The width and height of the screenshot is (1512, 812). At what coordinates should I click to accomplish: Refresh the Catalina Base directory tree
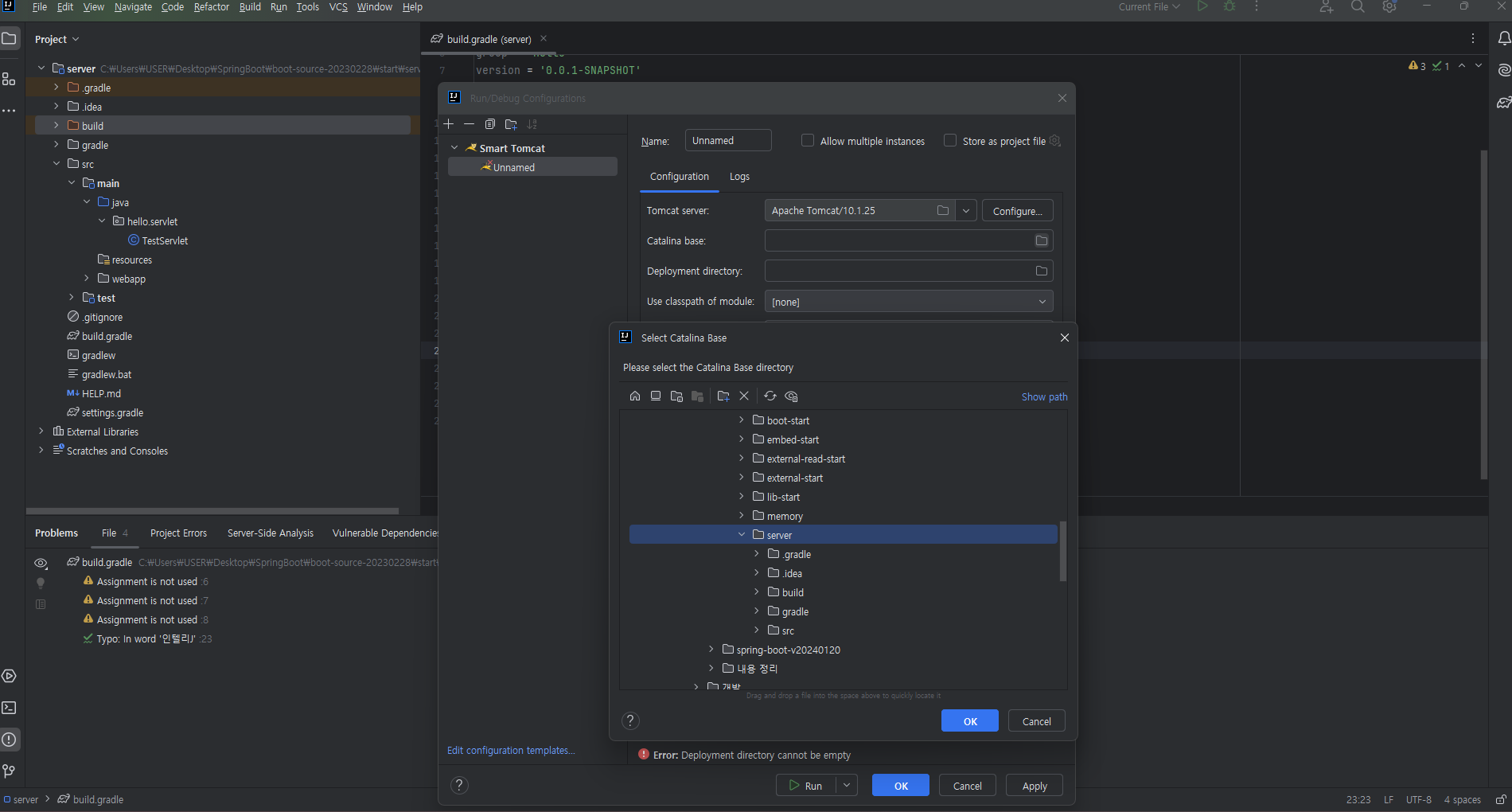[770, 396]
